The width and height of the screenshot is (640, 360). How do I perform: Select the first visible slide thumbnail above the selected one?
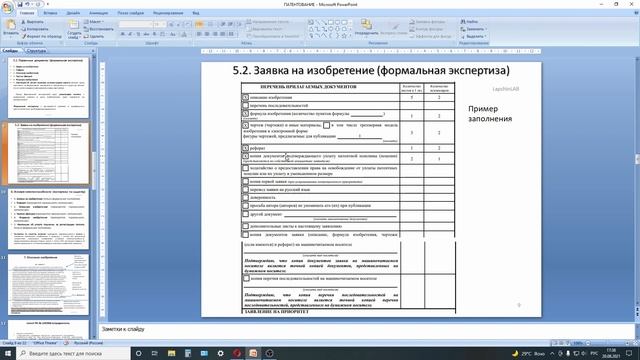click(48, 88)
